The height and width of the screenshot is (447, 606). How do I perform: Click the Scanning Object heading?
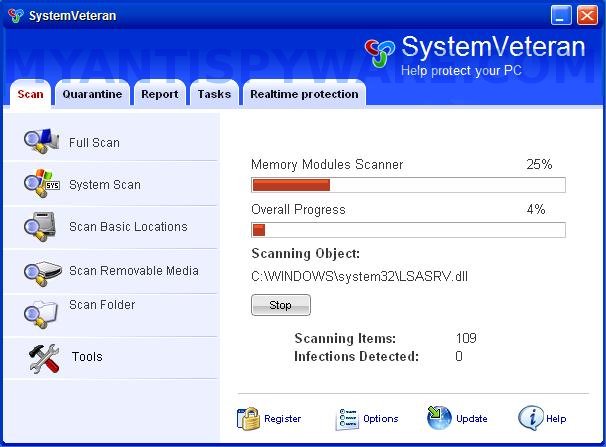tap(306, 253)
